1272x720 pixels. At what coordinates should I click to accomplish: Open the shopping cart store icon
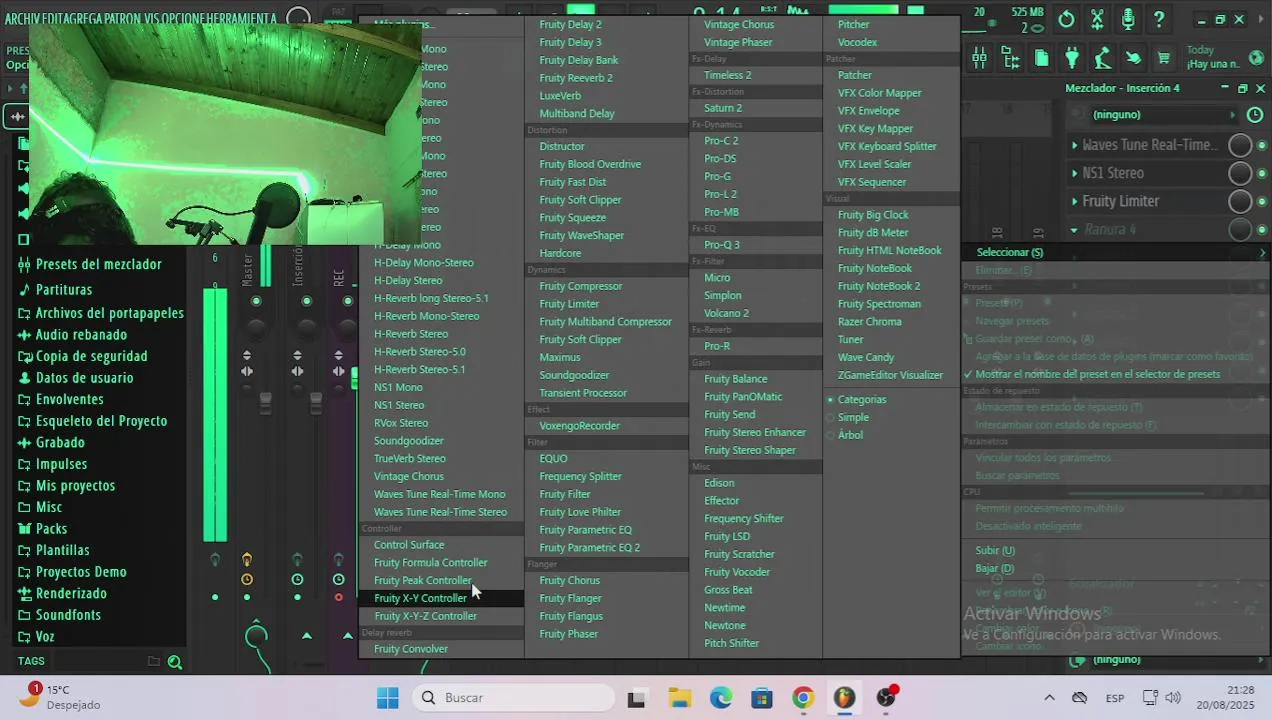coord(1163,58)
